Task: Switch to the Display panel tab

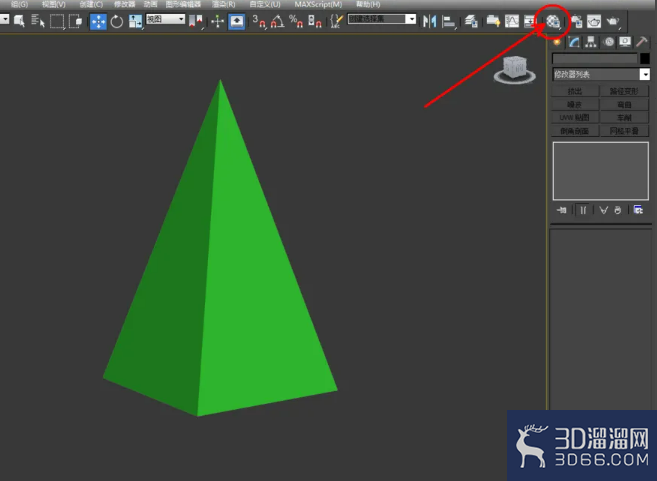Action: [625, 42]
